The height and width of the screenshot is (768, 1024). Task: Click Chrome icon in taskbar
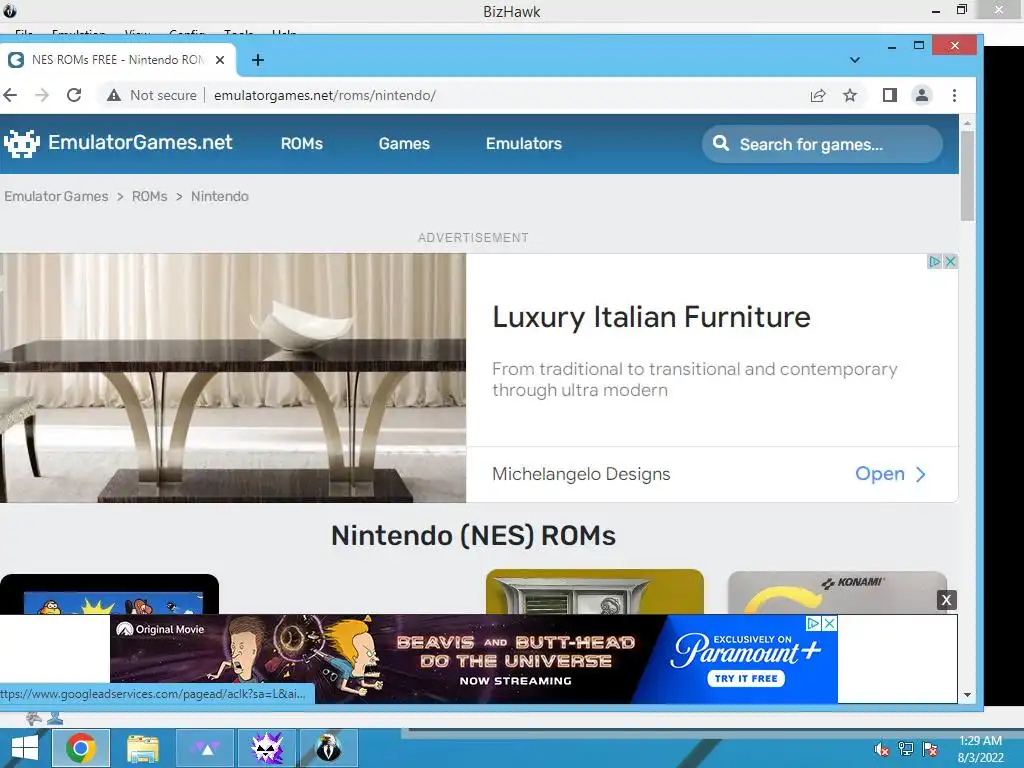[x=80, y=748]
